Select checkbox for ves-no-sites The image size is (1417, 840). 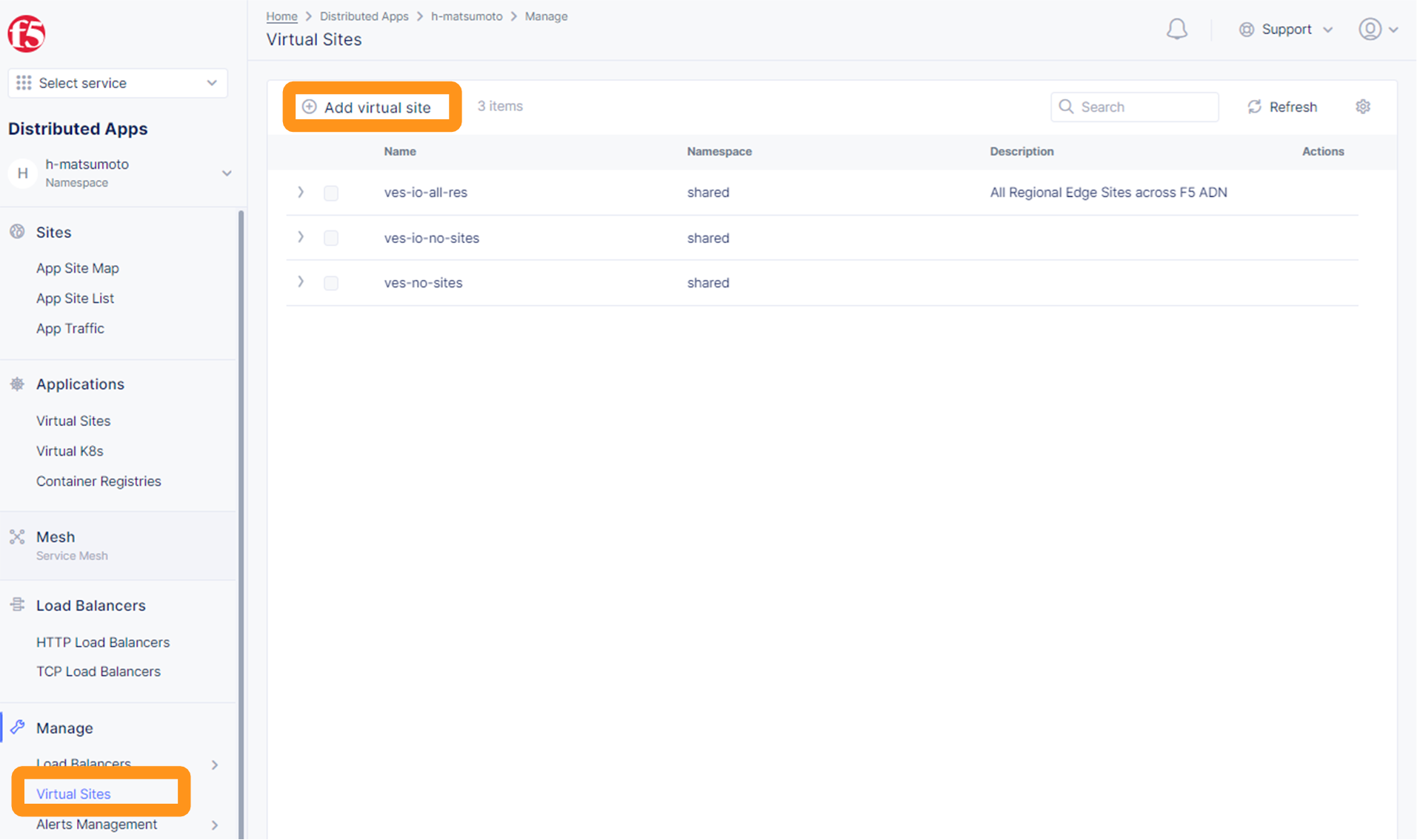[331, 283]
